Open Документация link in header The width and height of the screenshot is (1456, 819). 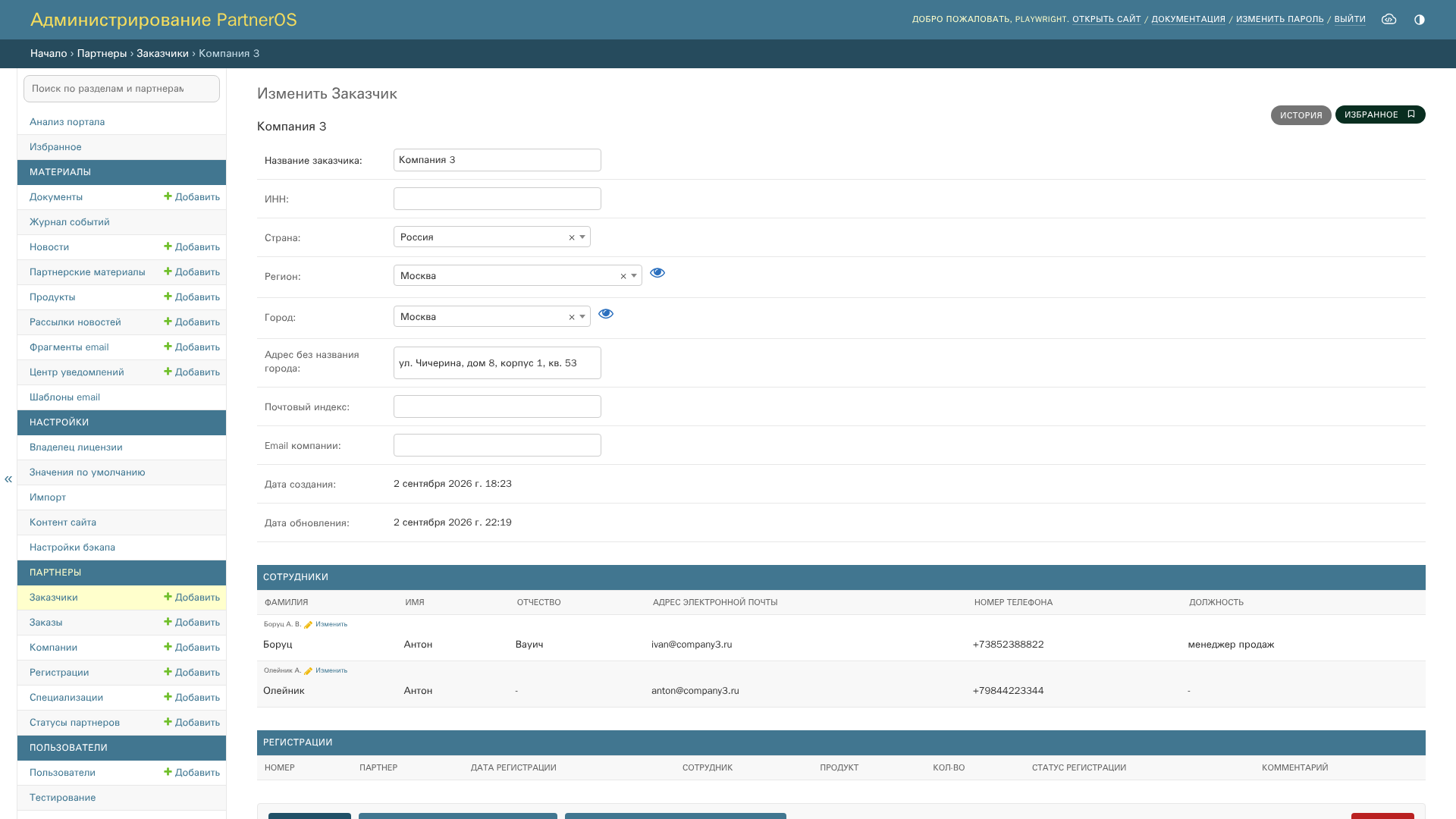click(1188, 20)
